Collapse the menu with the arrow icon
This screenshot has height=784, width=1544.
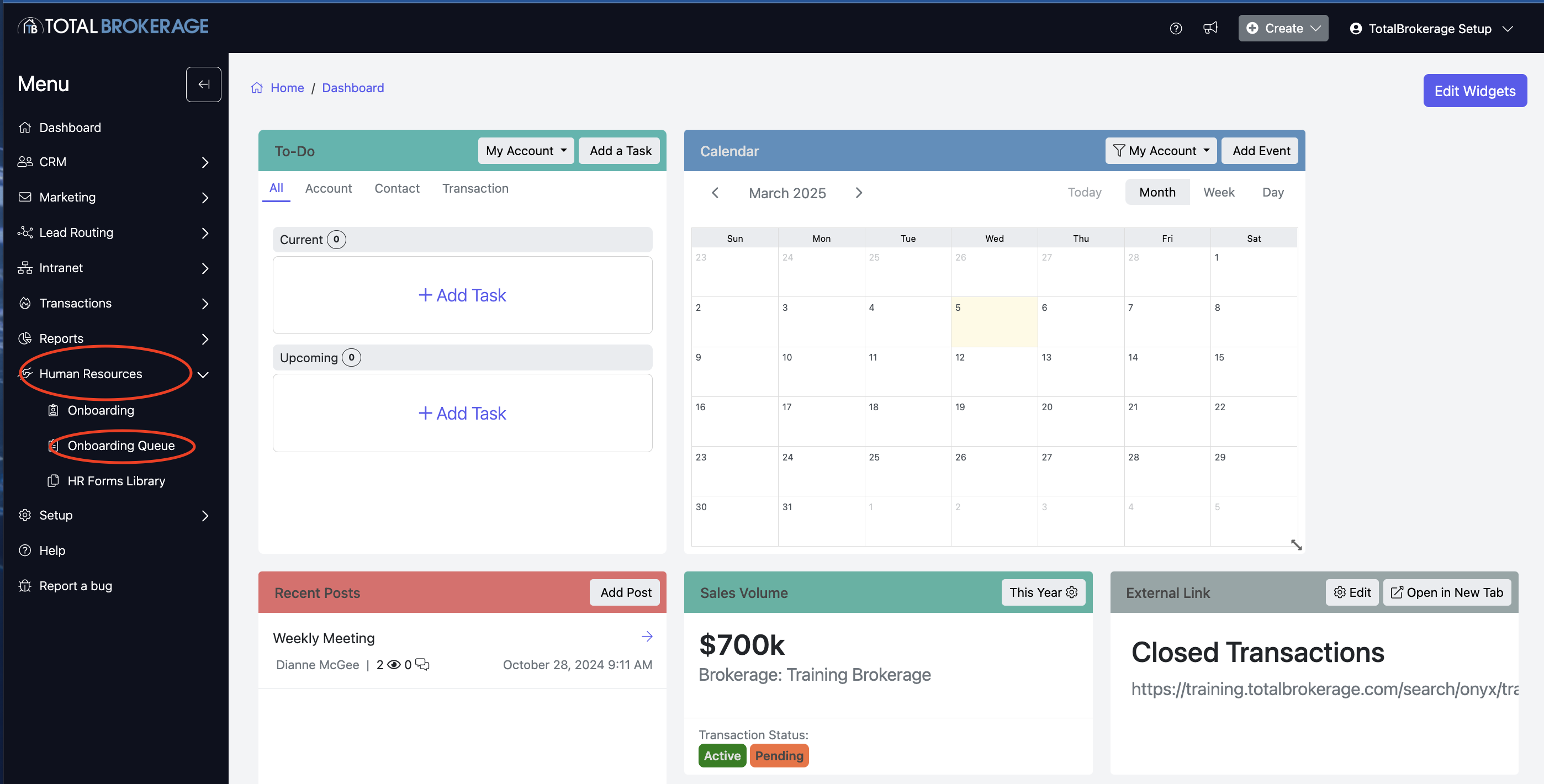[x=203, y=84]
